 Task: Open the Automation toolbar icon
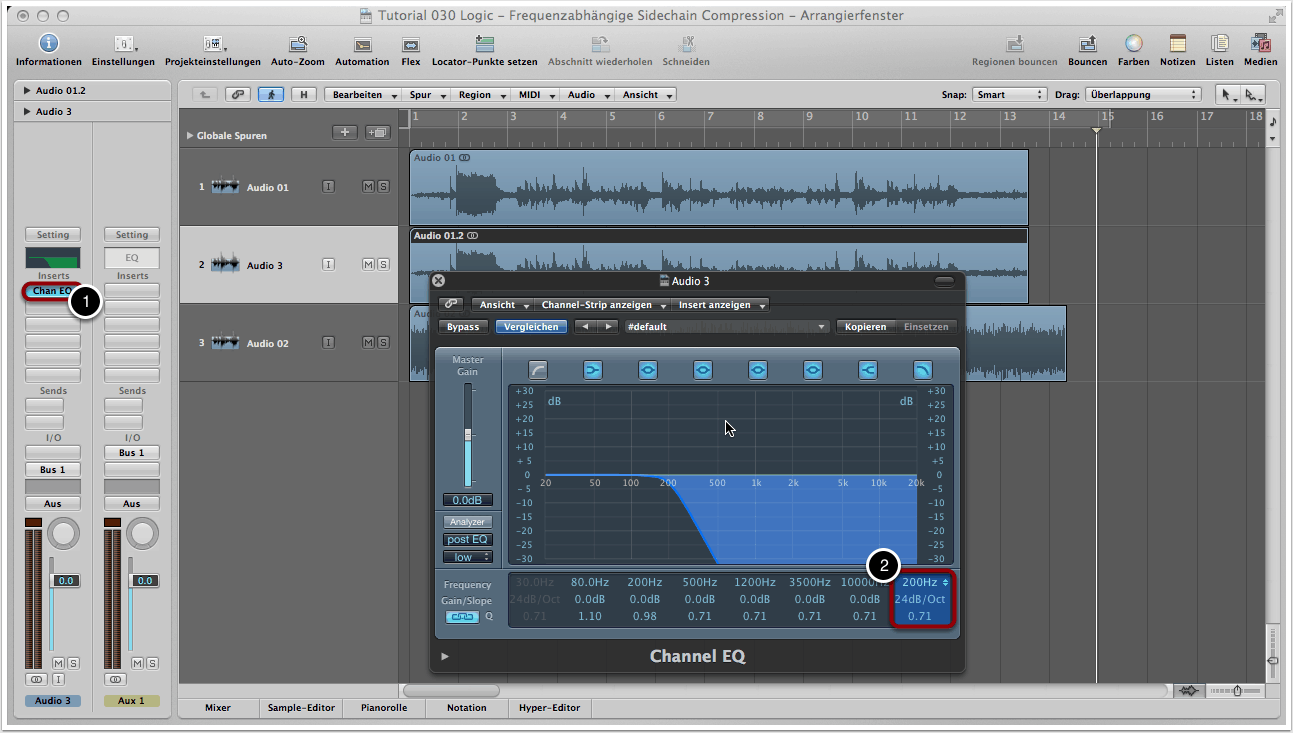pyautogui.click(x=362, y=45)
